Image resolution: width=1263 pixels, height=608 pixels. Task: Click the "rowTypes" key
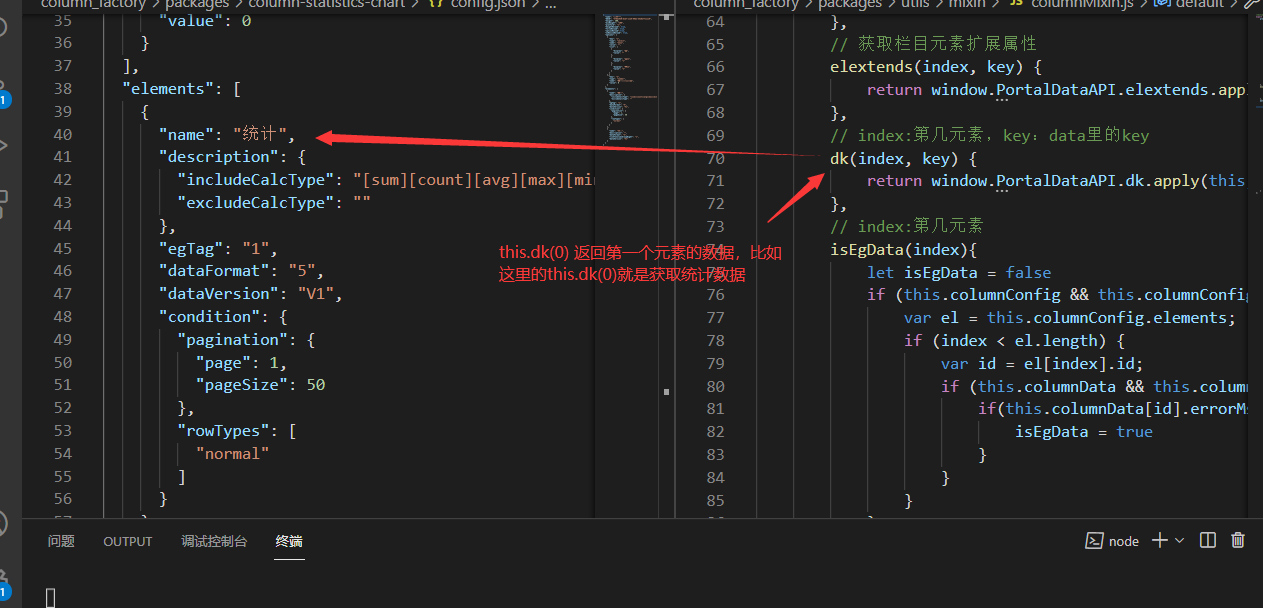point(223,431)
